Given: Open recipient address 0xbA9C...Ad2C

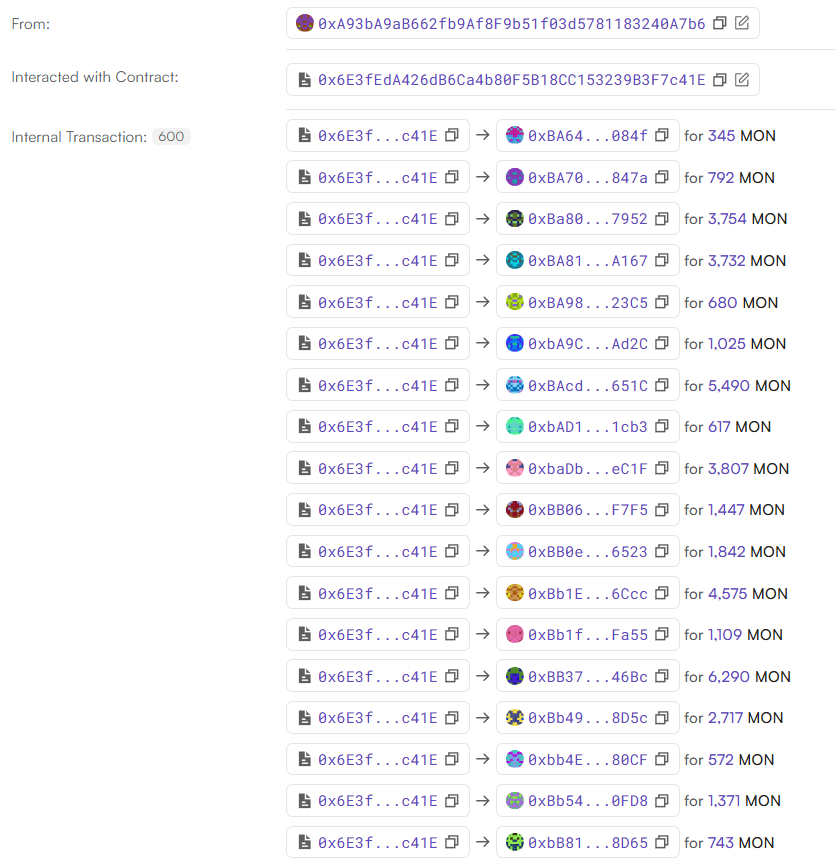Looking at the screenshot, I should tap(587, 344).
